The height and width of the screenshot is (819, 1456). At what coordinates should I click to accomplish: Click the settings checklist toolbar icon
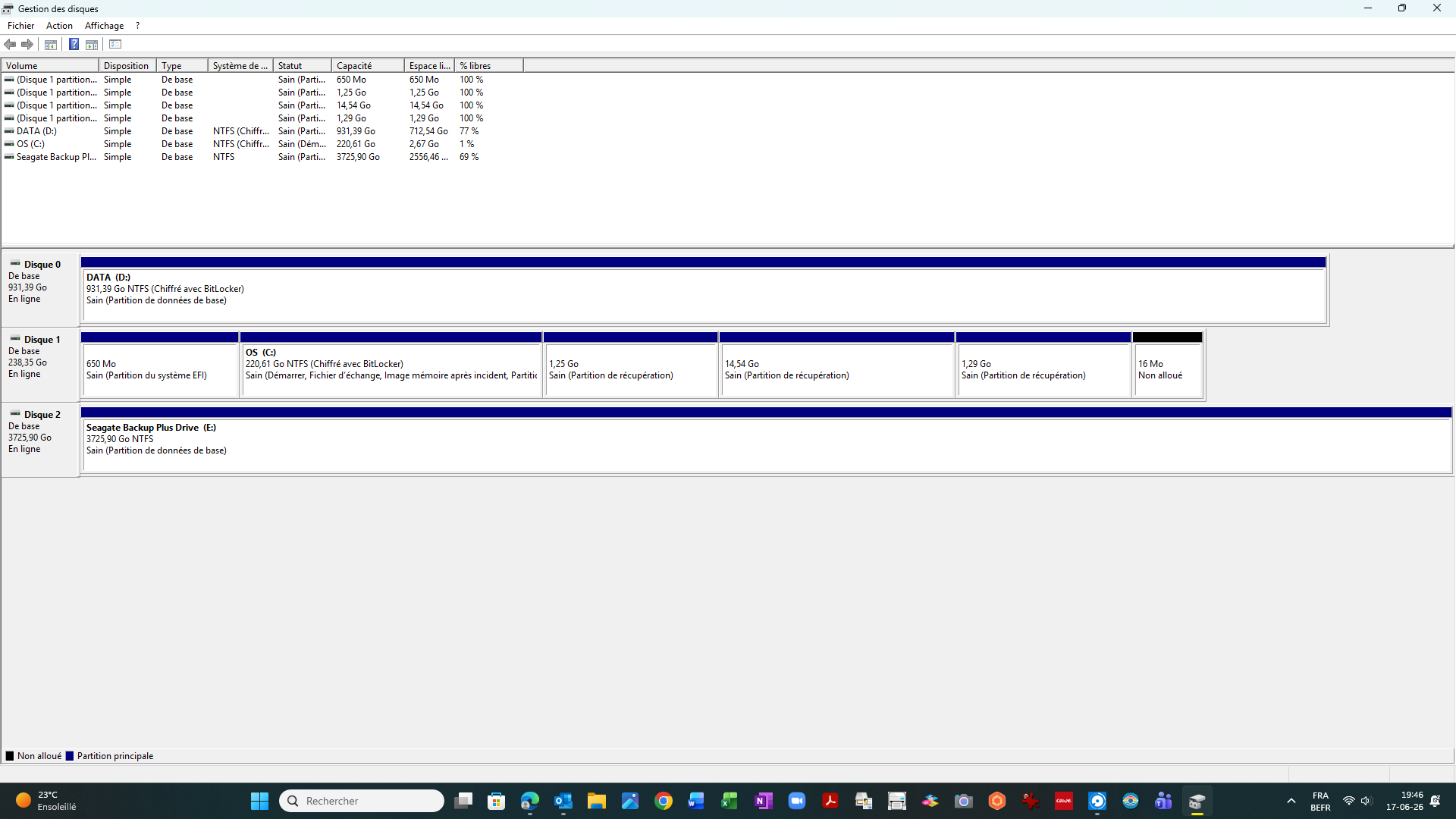click(115, 44)
